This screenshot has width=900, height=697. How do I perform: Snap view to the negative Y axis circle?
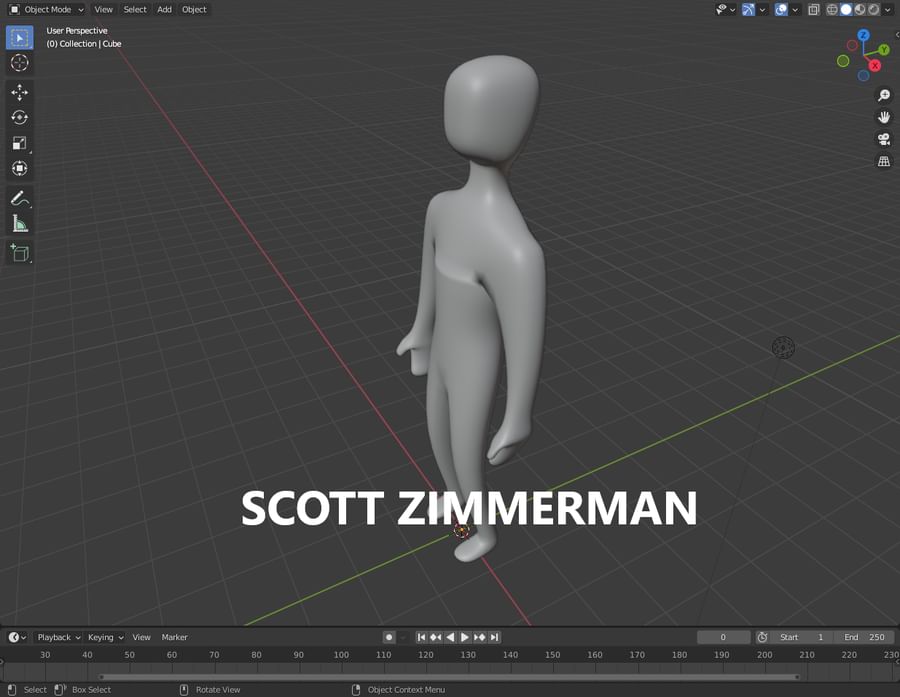click(x=843, y=61)
